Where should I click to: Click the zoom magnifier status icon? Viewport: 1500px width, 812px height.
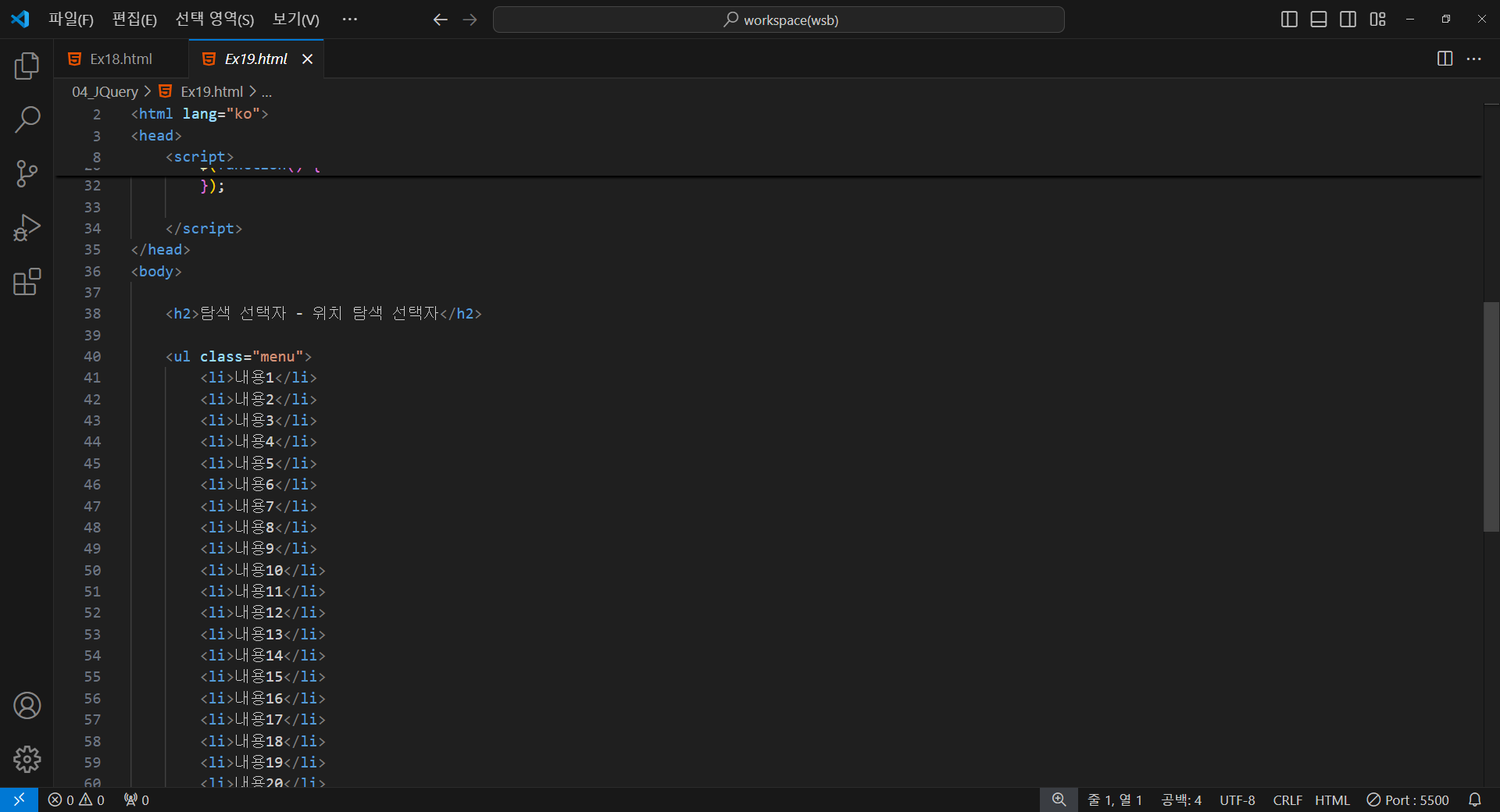1059,800
